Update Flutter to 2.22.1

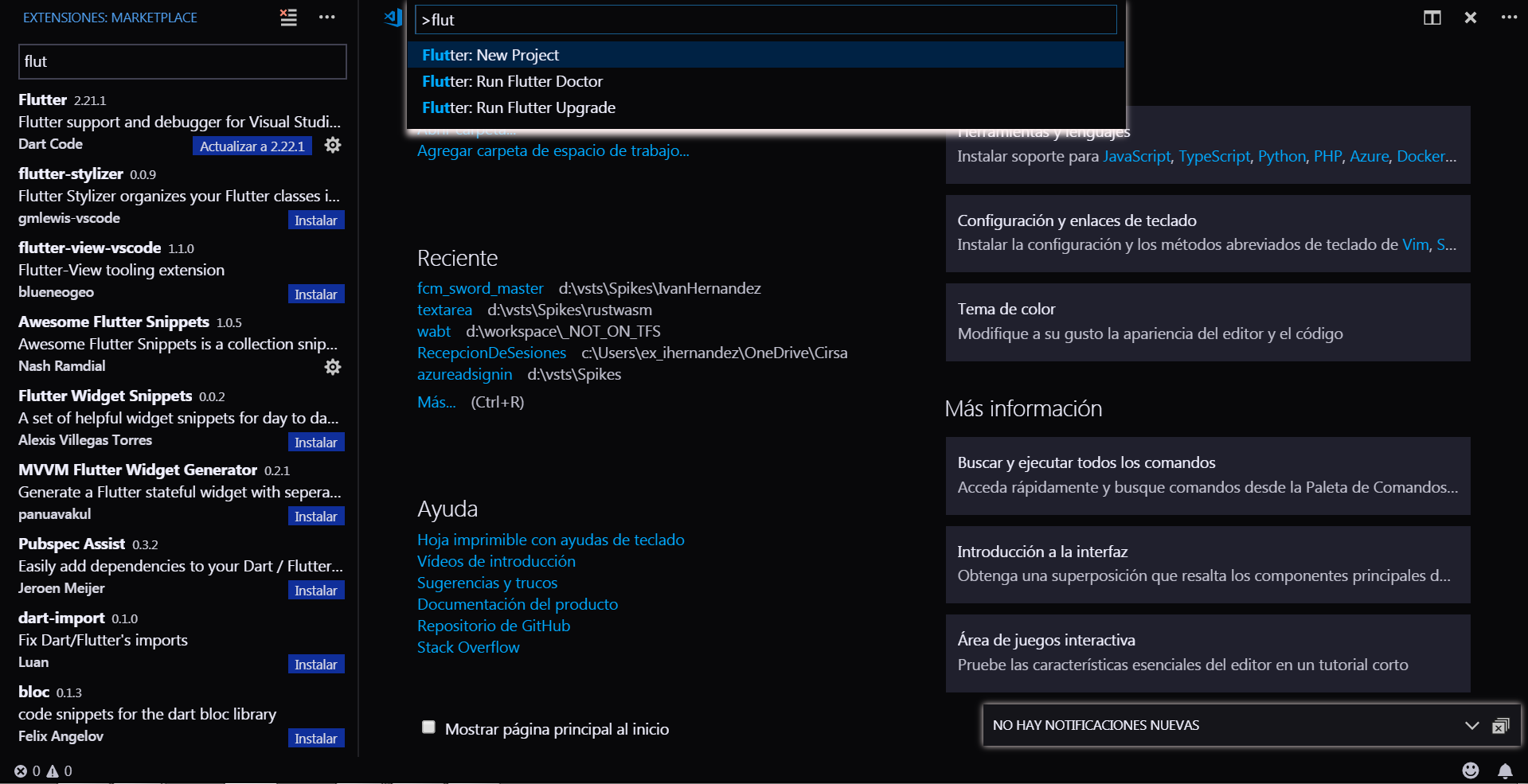coord(252,146)
